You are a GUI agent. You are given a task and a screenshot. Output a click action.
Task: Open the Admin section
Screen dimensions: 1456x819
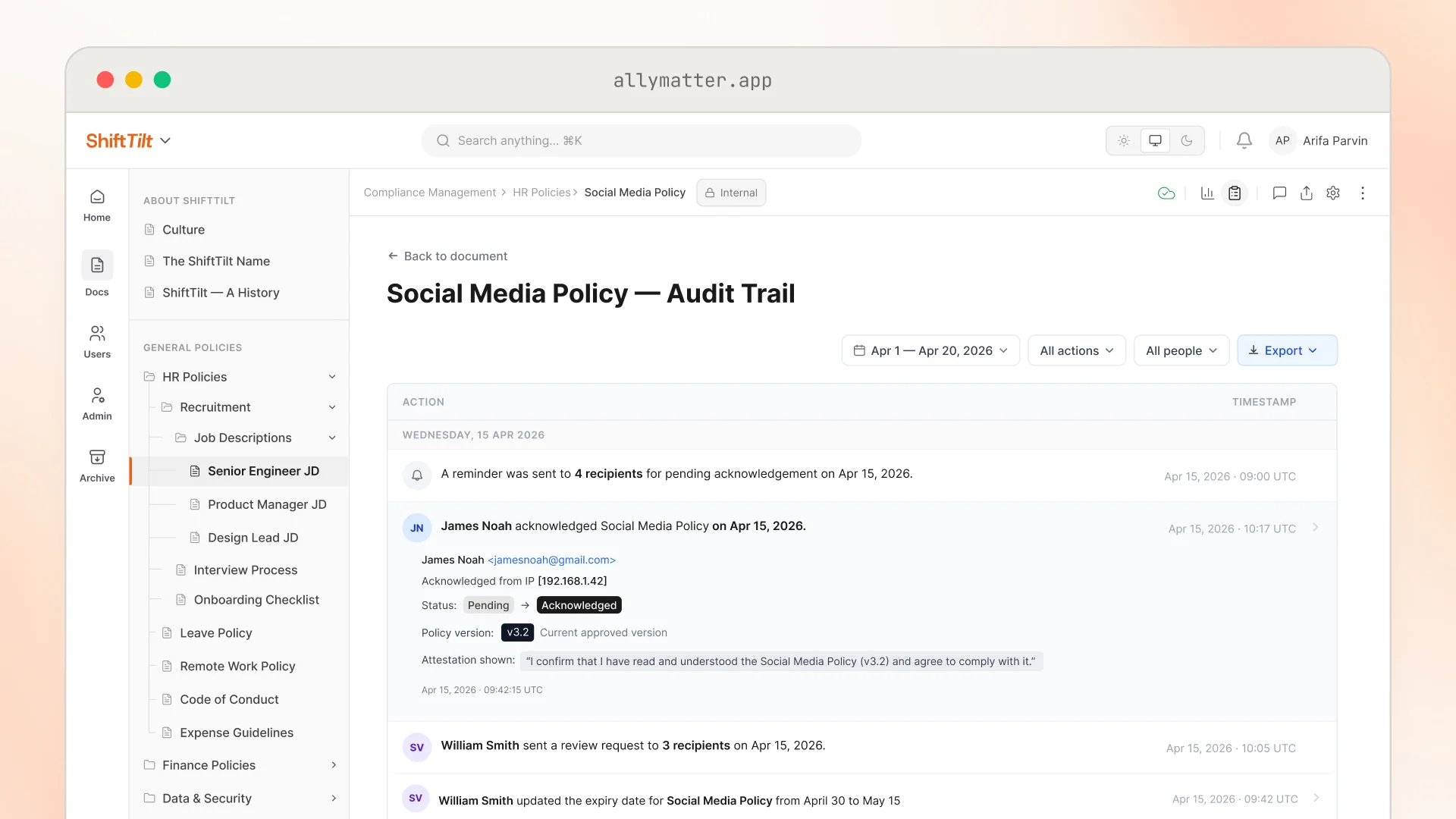click(x=97, y=404)
